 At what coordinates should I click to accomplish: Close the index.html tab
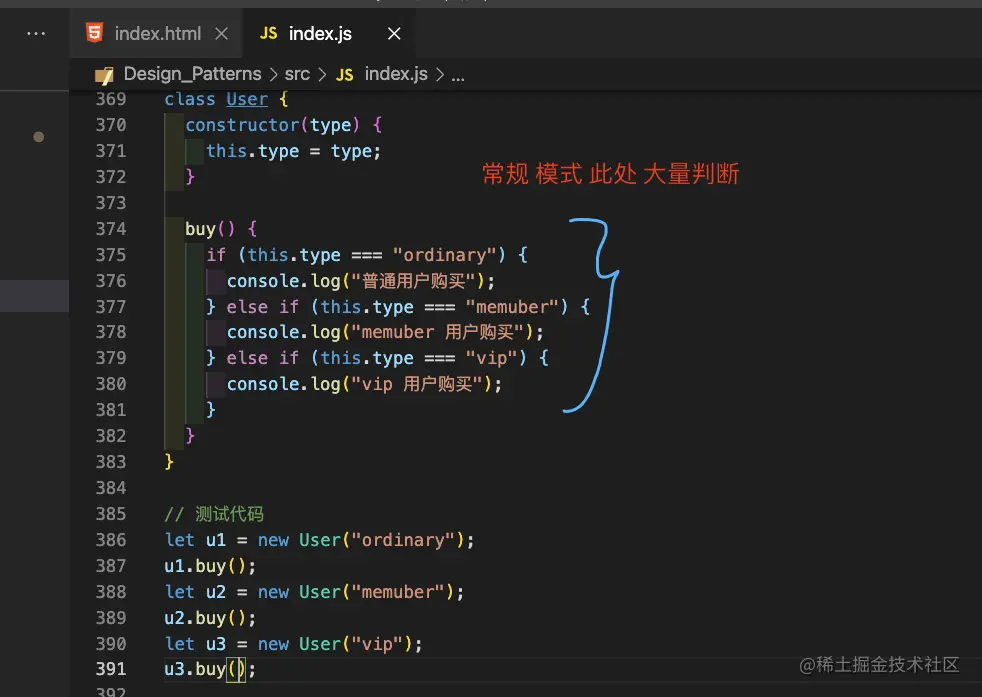[222, 34]
